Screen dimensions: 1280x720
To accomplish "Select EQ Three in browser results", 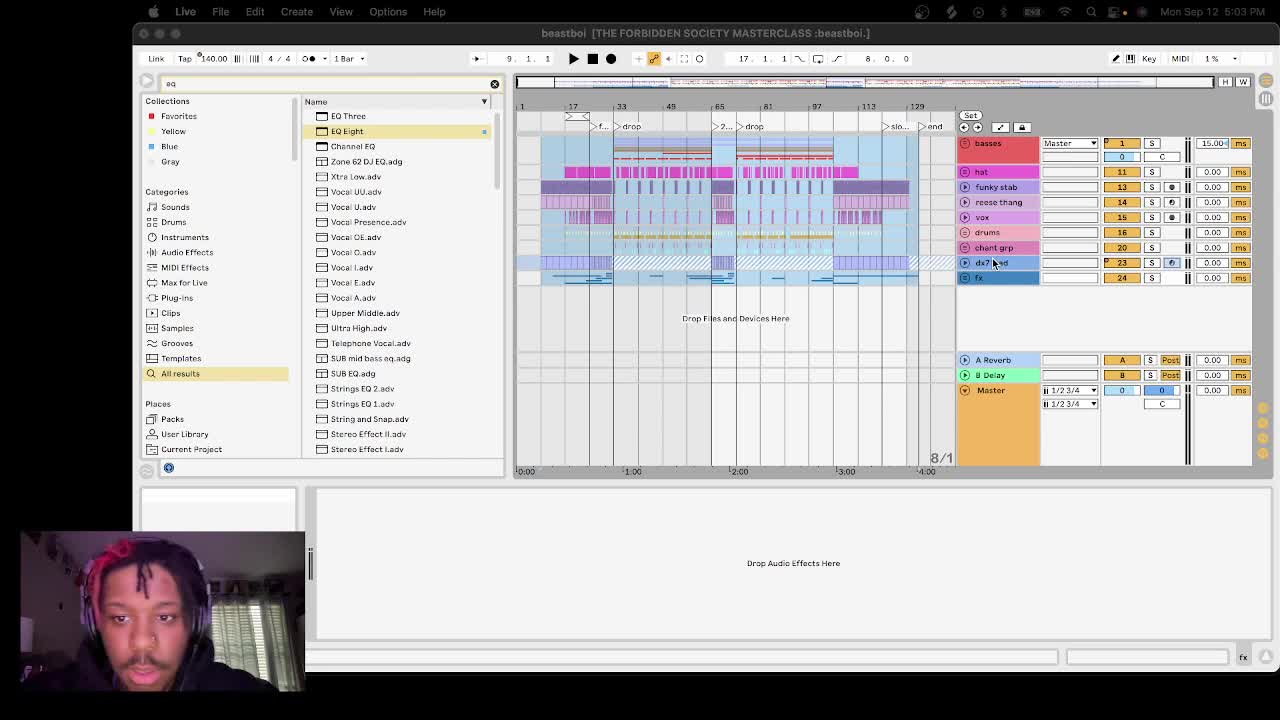I will (348, 116).
